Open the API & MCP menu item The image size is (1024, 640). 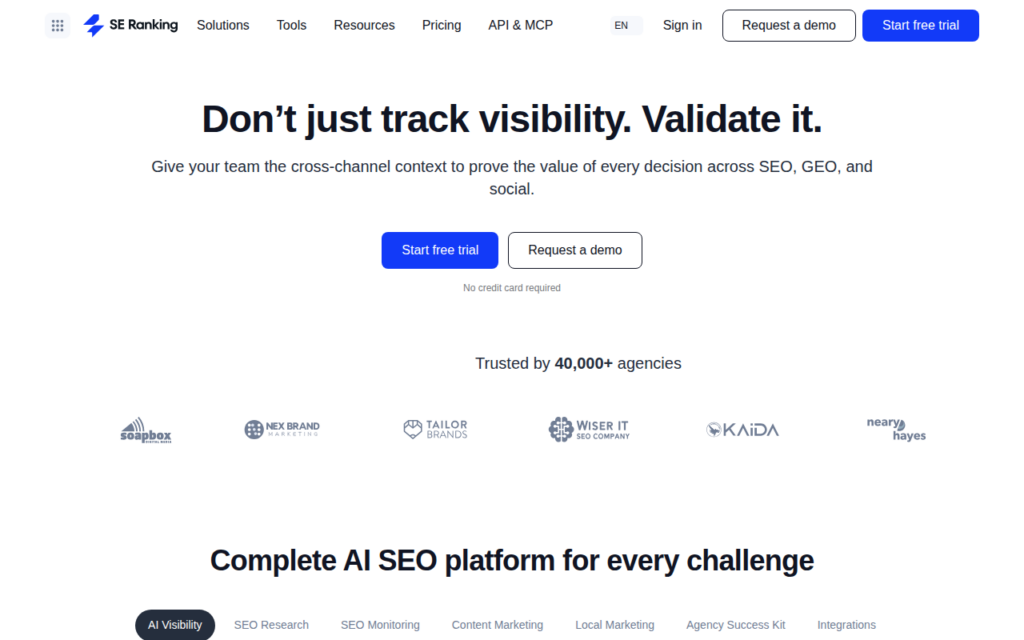pyautogui.click(x=520, y=25)
